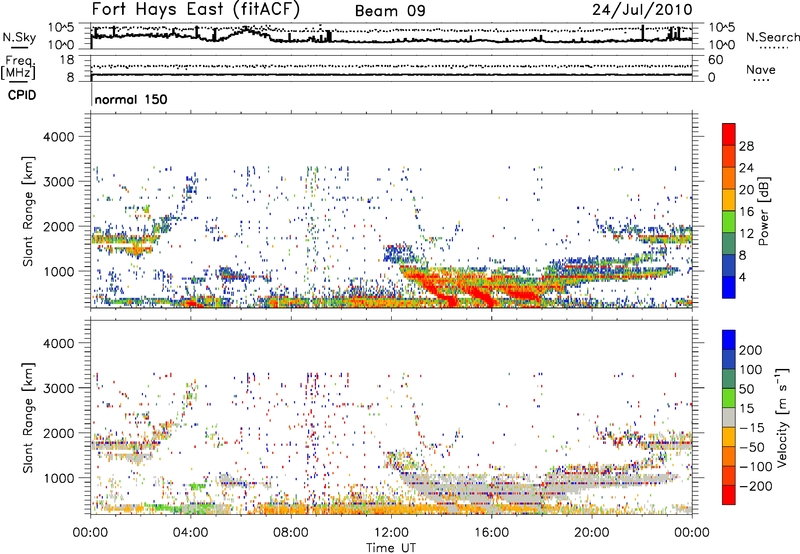
Task: Select the 'N.Sky' legend label
Action: point(19,37)
